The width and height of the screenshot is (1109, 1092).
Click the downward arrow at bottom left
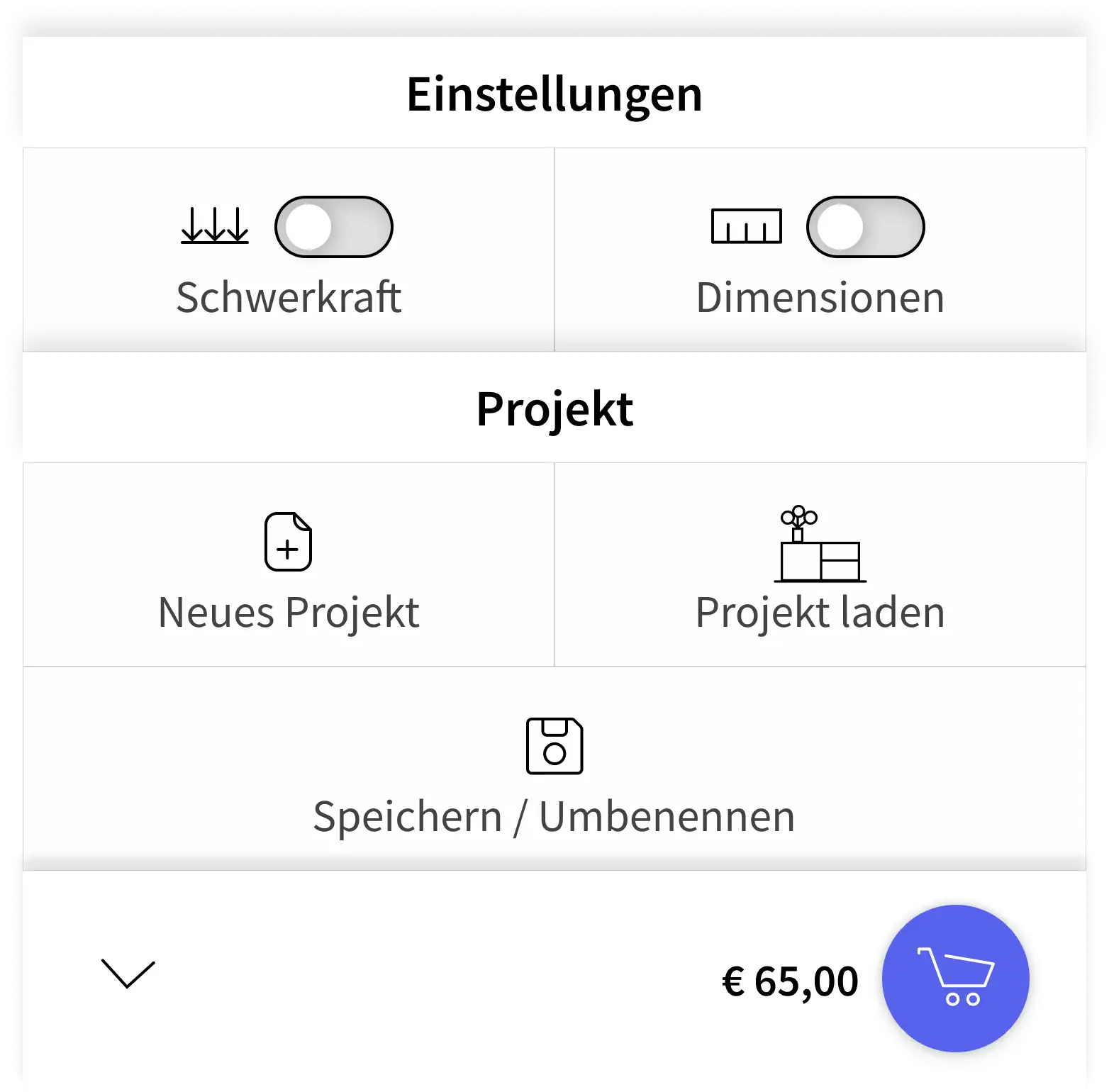point(128,975)
